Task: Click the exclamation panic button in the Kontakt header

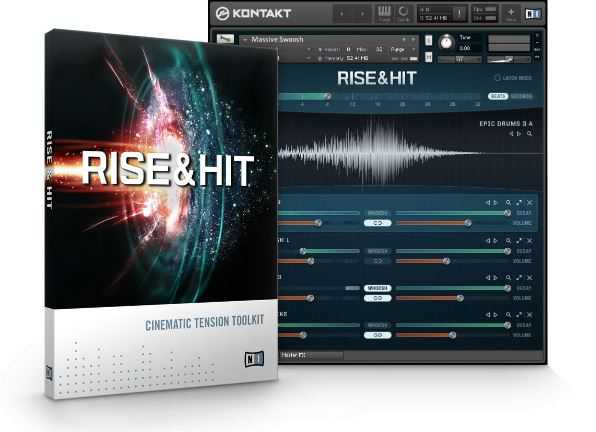Action: tap(459, 13)
